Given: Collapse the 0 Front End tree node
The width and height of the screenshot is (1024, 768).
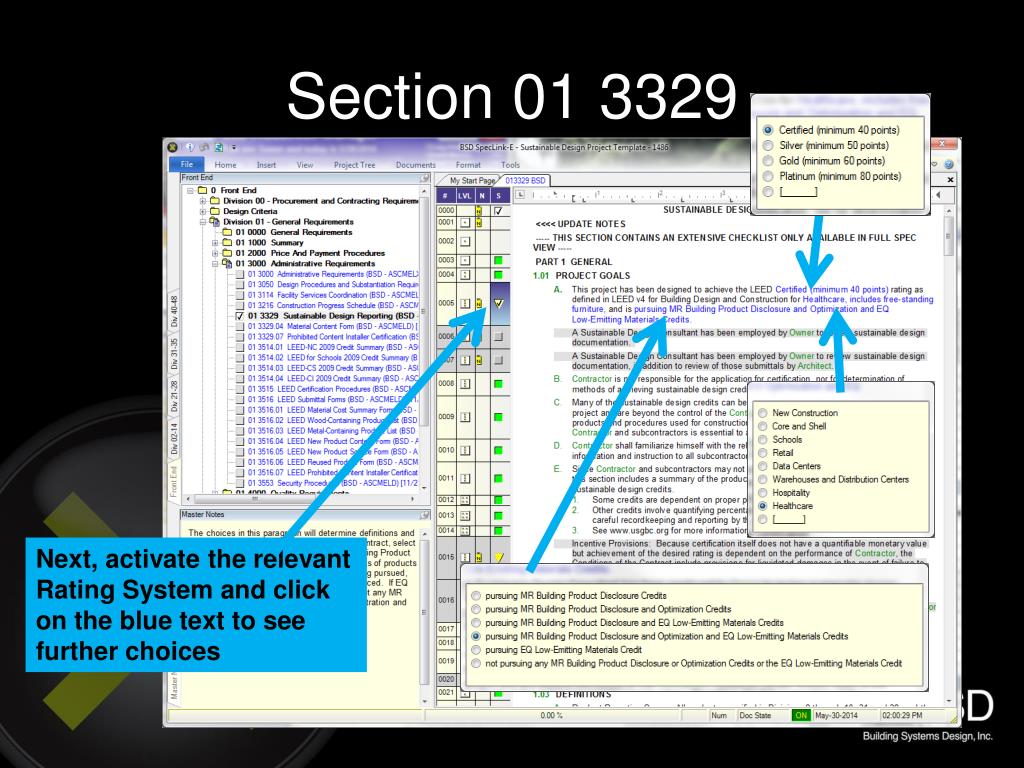Looking at the screenshot, I should pyautogui.click(x=191, y=191).
